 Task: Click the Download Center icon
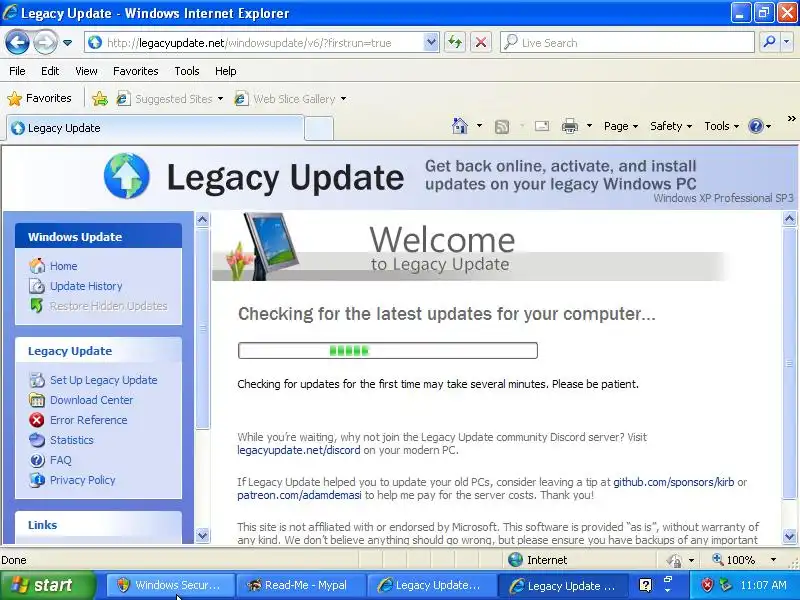(37, 400)
